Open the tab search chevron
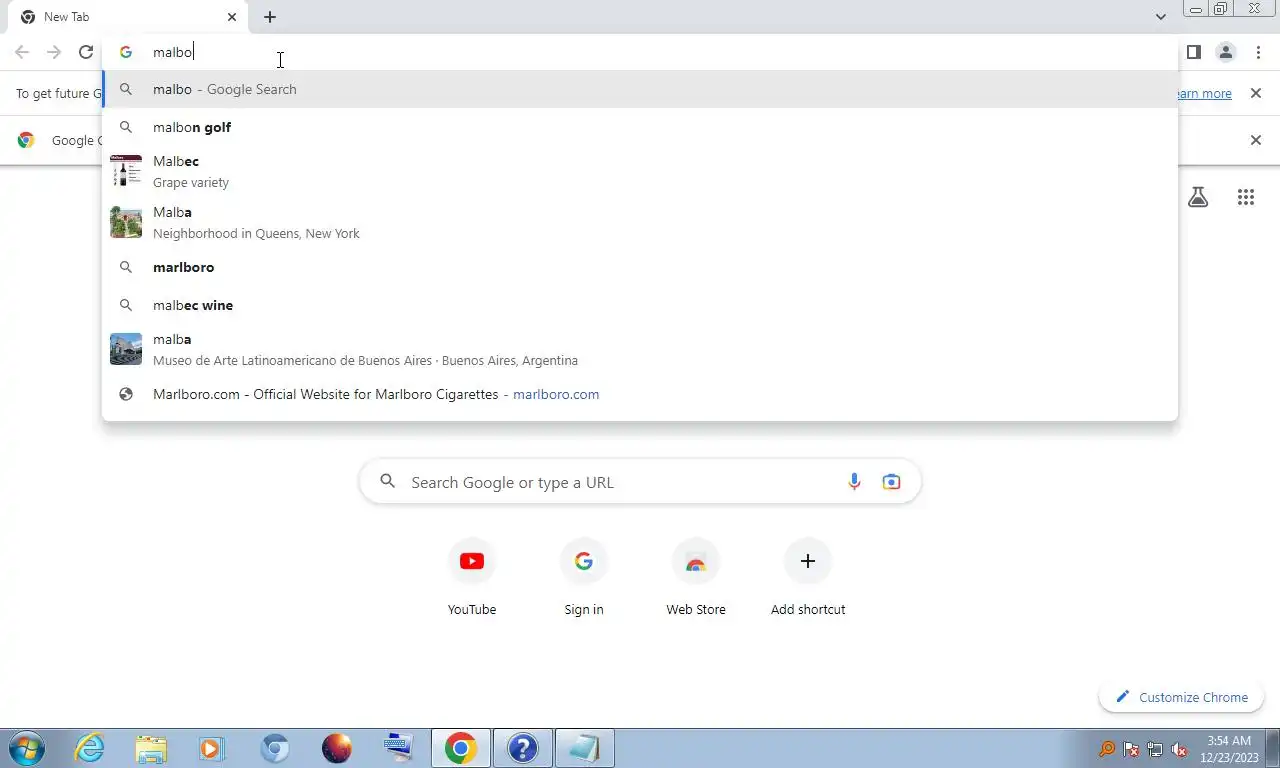 click(1160, 17)
